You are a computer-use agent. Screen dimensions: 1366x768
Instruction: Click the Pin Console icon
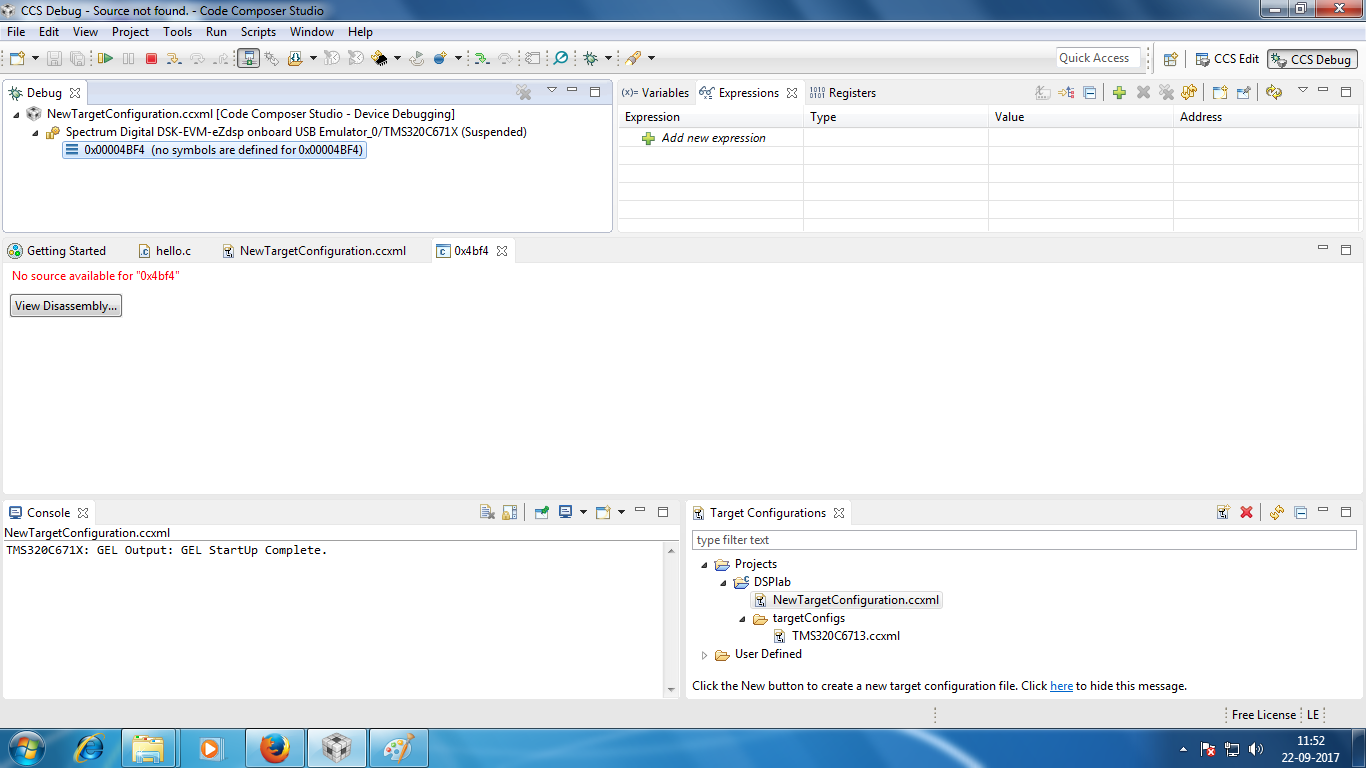[x=541, y=513]
